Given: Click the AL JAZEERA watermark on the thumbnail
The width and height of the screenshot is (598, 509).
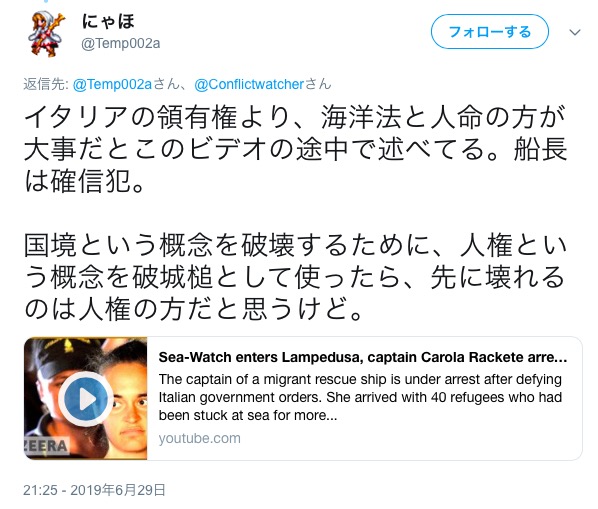Looking at the screenshot, I should coord(47,446).
